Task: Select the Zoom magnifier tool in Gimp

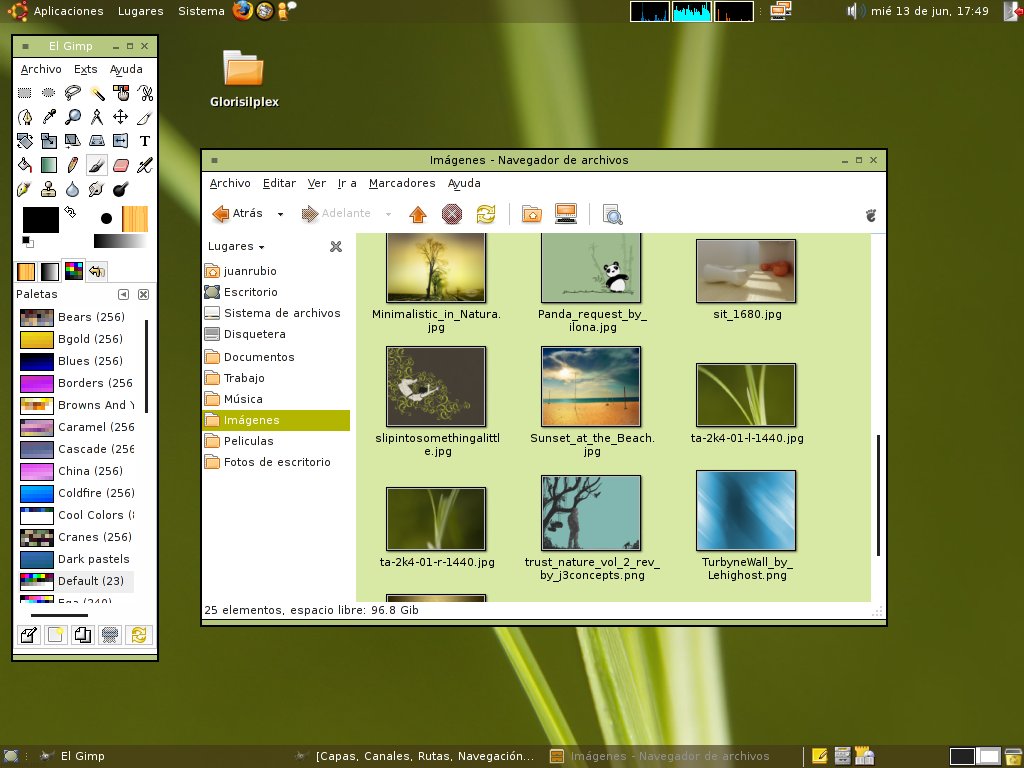Action: 72,117
